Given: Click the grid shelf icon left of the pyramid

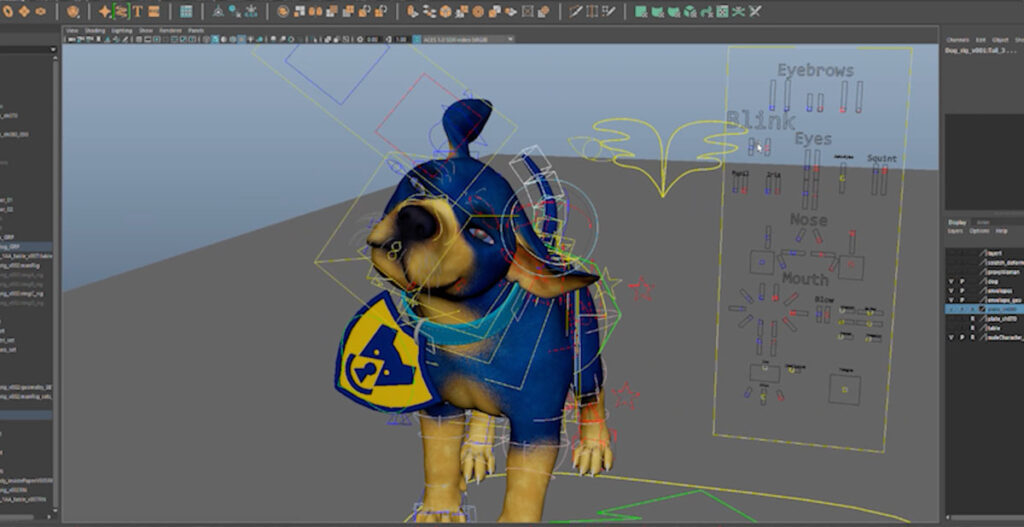Looking at the screenshot, I should tap(187, 11).
